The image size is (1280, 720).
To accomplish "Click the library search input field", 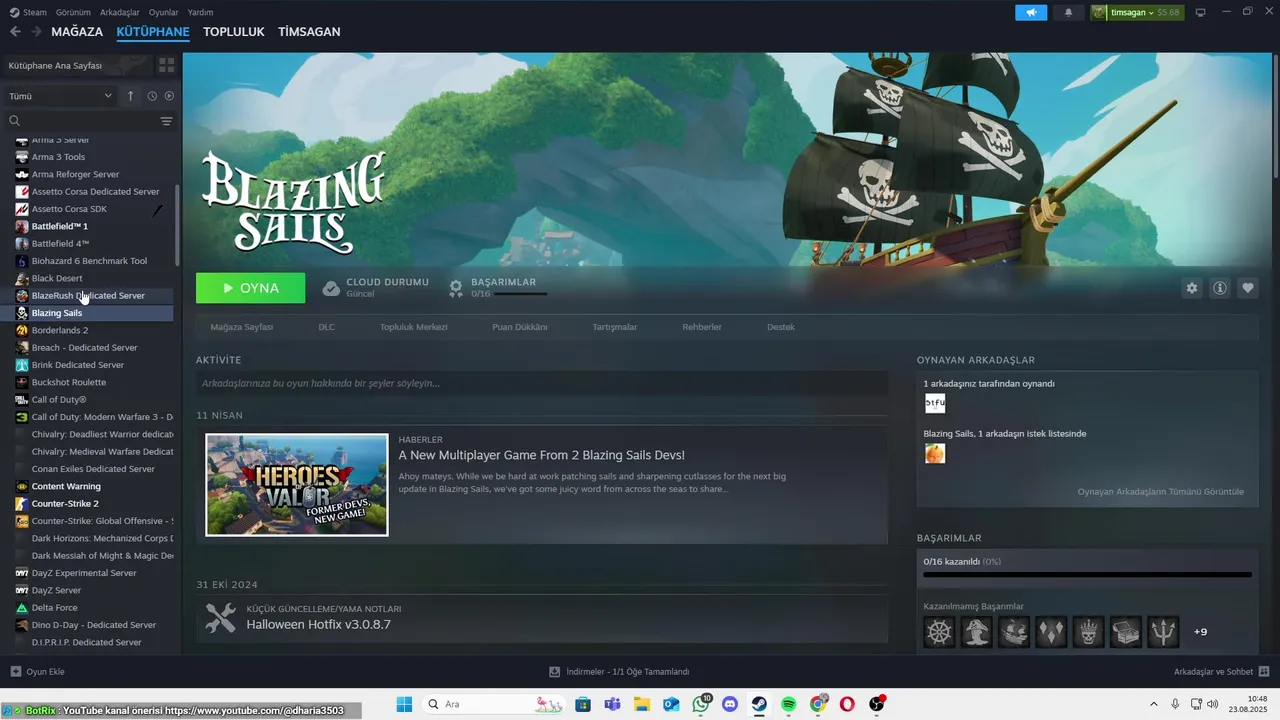I will pyautogui.click(x=89, y=121).
